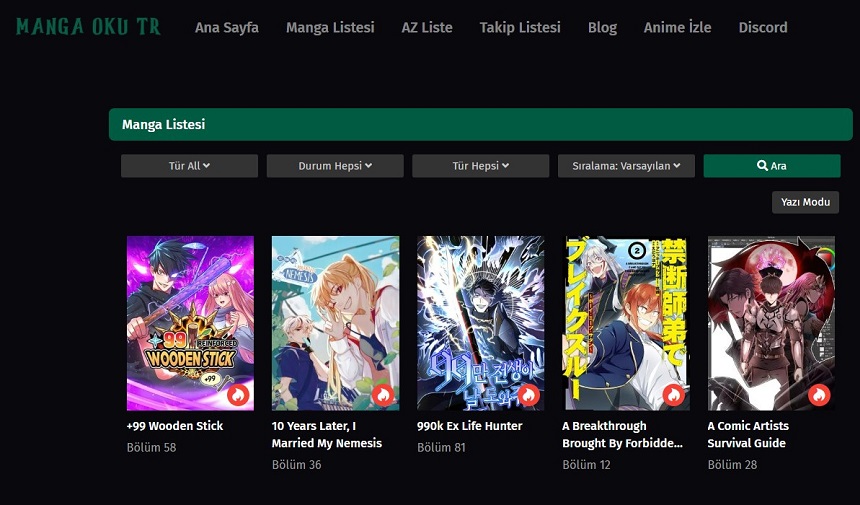The image size is (860, 505).
Task: Click Bölüm 36 under 10 Years Later
Action: pos(297,465)
